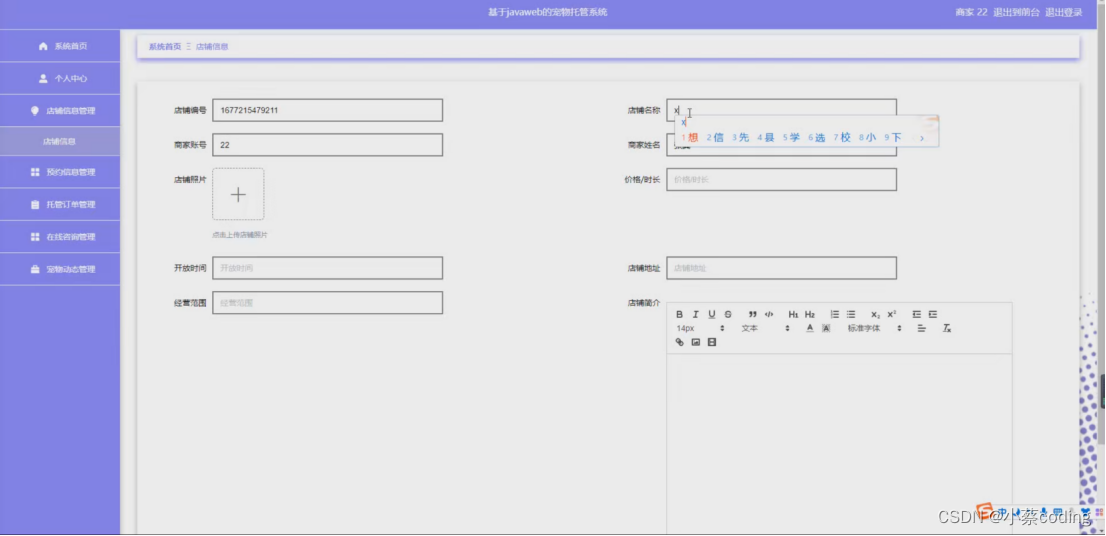Show next page of IME candidates
Image resolution: width=1106 pixels, height=536 pixels.
tap(922, 138)
